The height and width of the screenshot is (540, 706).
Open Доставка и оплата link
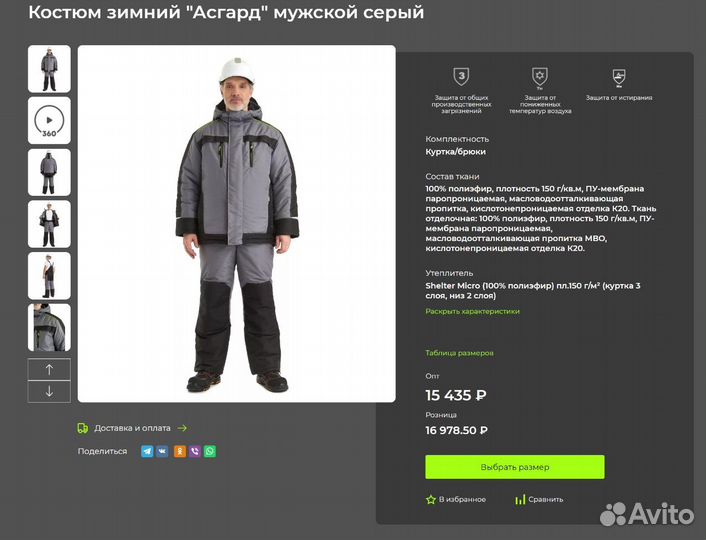point(132,428)
